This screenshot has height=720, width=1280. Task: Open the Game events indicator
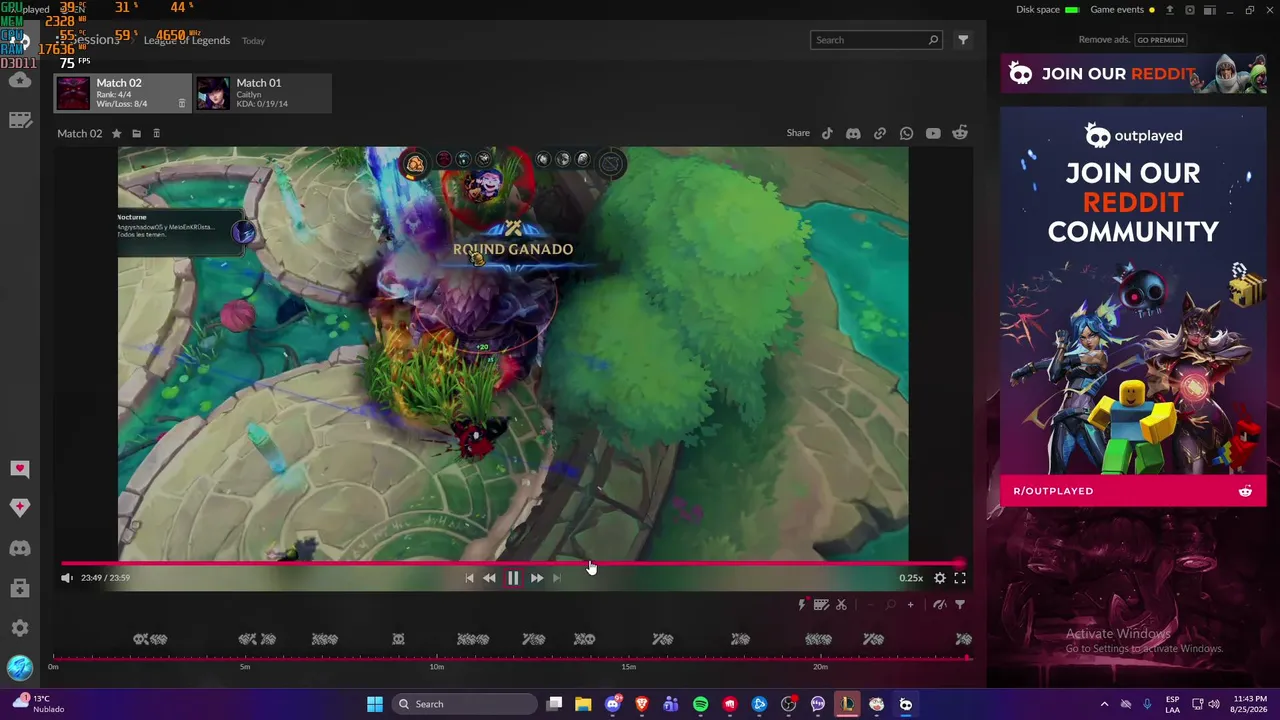[1123, 10]
